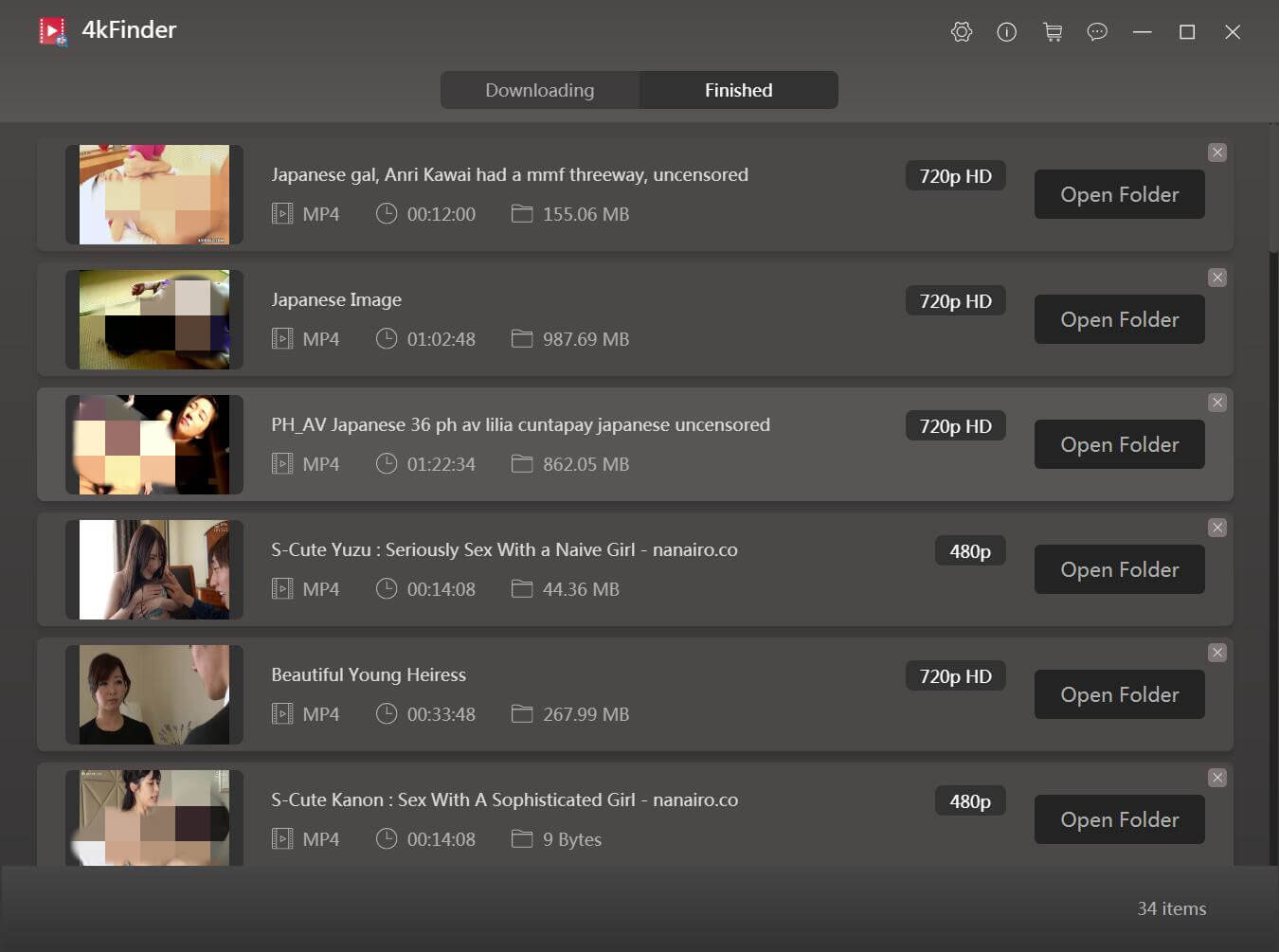Open folder for Beautiful Young Heiress
This screenshot has width=1279, height=952.
pyautogui.click(x=1119, y=694)
